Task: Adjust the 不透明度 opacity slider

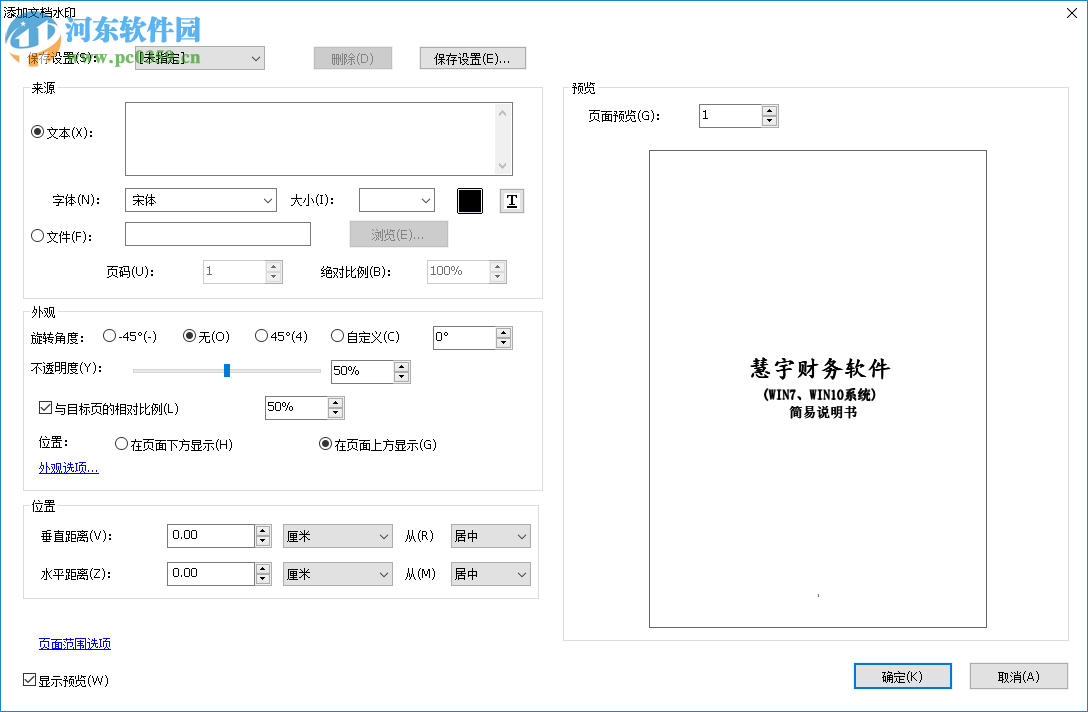Action: tap(227, 370)
